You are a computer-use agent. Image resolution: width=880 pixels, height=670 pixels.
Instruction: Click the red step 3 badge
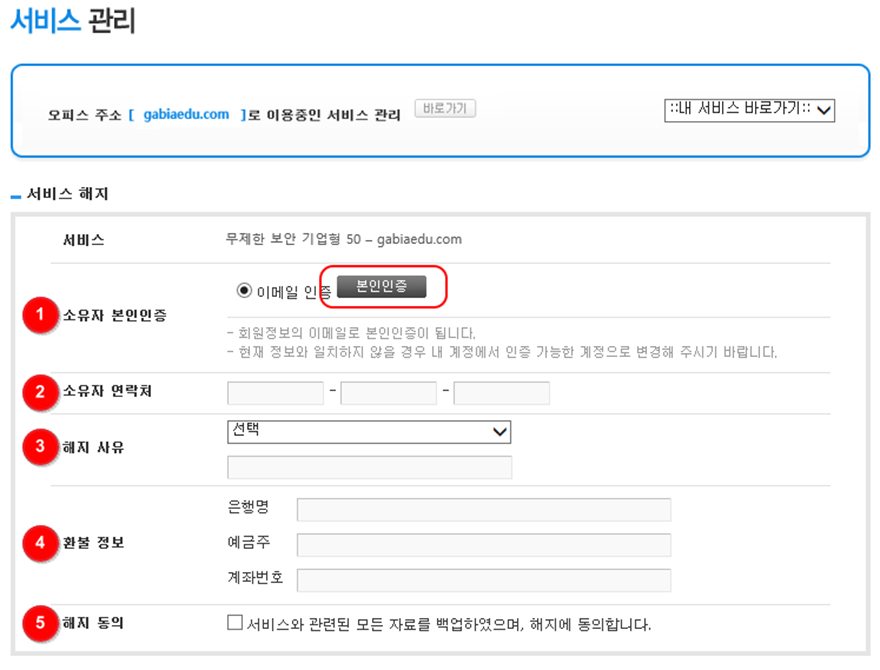[40, 447]
